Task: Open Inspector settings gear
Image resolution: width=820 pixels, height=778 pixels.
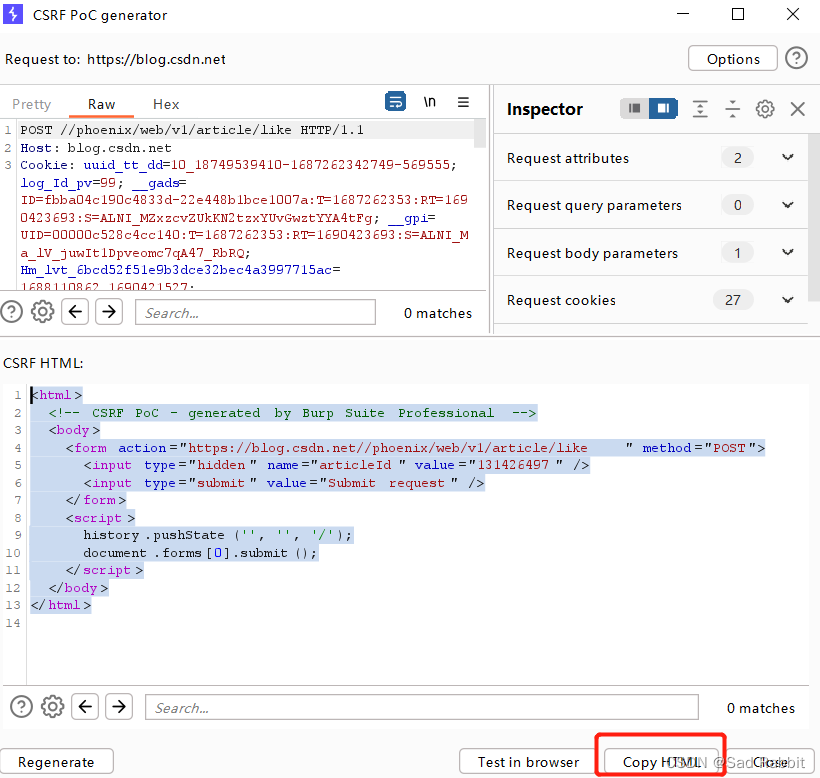Action: [x=765, y=109]
